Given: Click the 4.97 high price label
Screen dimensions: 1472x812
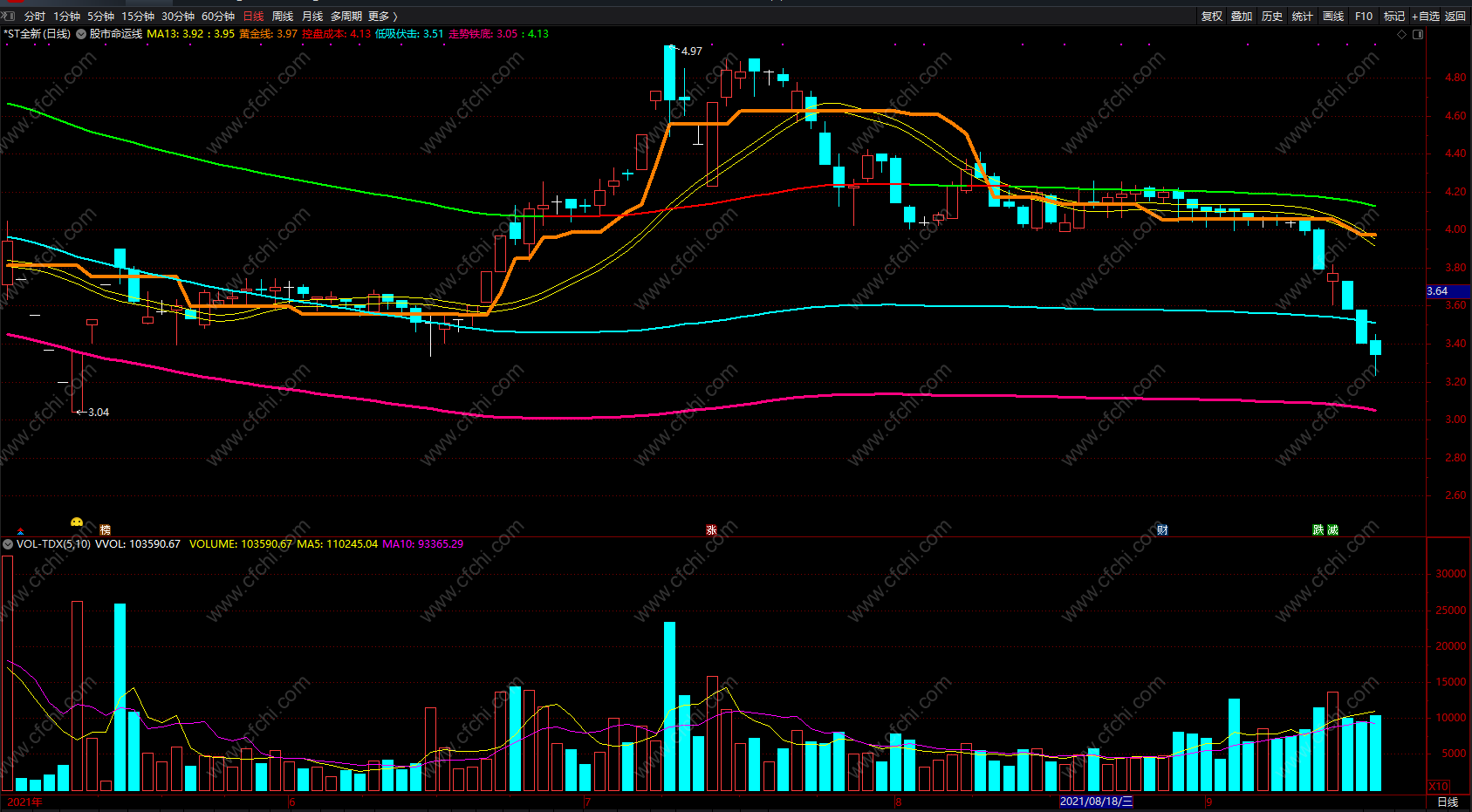Looking at the screenshot, I should 691,51.
